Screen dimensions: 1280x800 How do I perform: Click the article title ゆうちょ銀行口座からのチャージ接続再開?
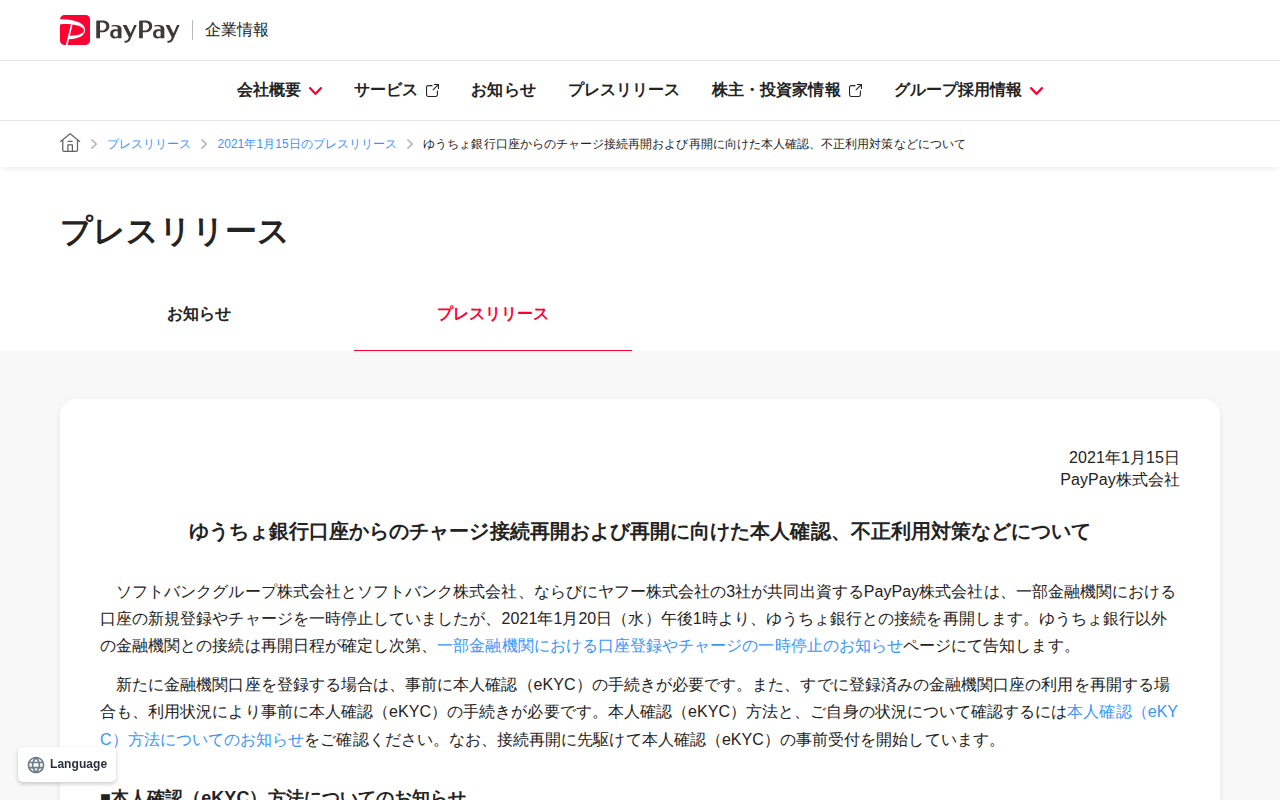coord(640,532)
